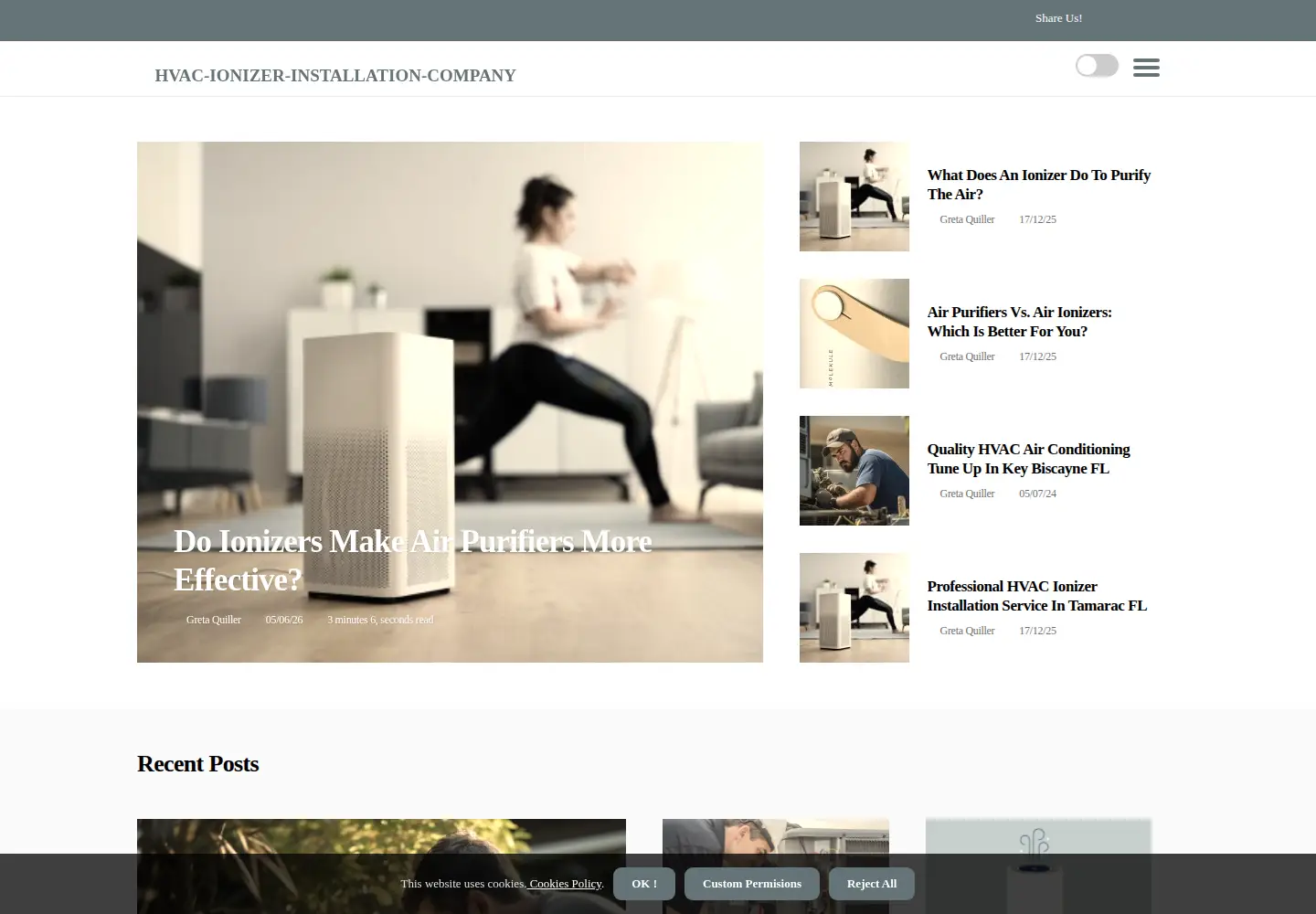
Task: Open the Cookies Policy link
Action: 565,884
